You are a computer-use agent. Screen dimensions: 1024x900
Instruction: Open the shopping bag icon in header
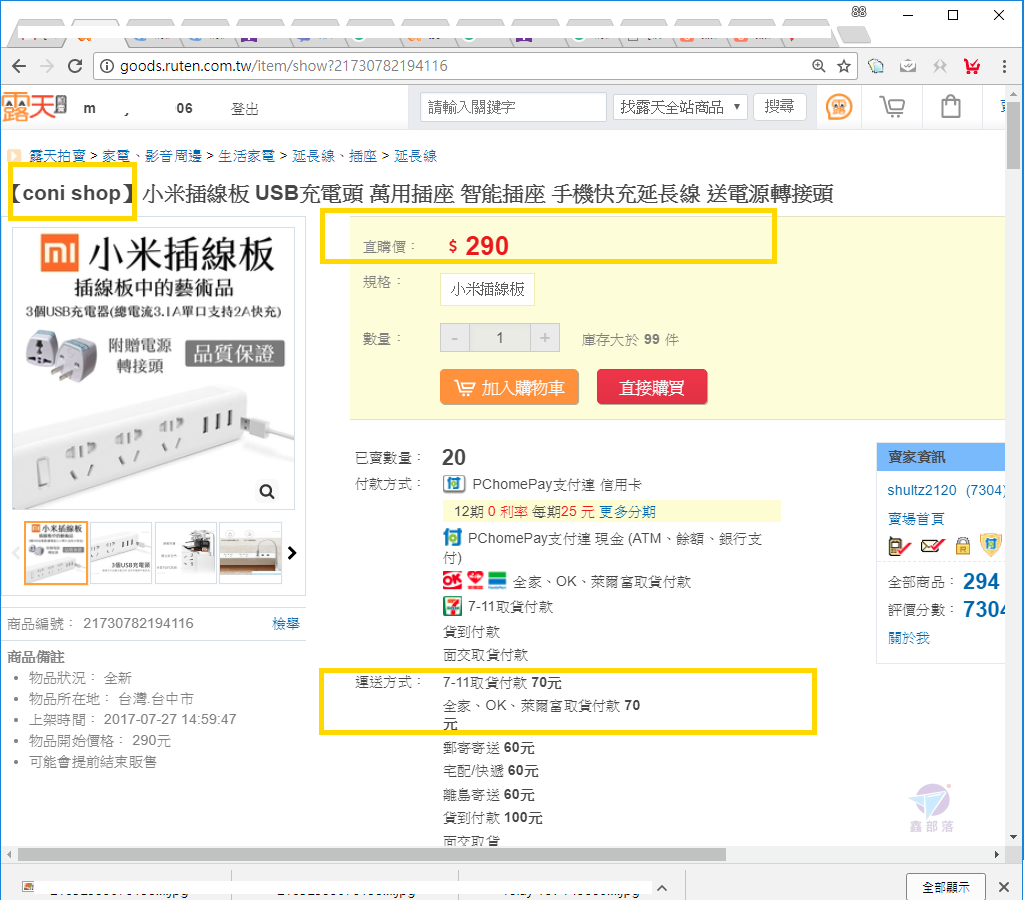click(950, 106)
